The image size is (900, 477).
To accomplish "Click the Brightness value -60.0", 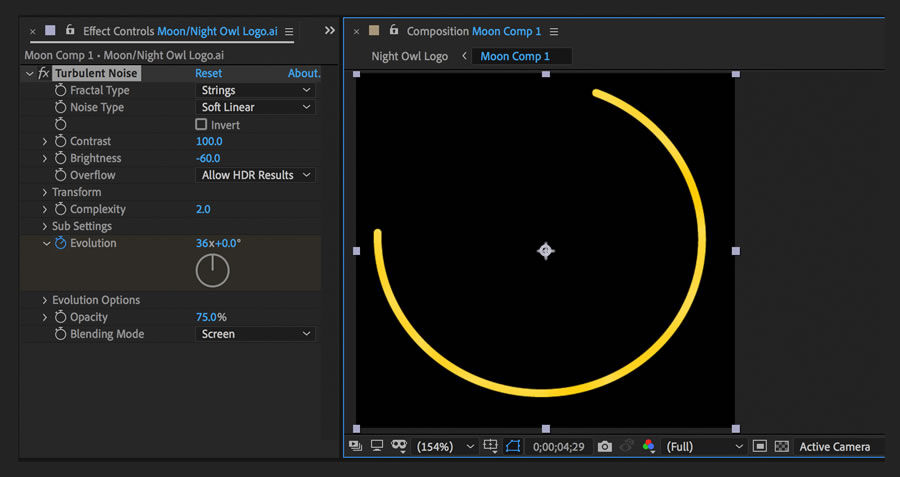I will [208, 158].
